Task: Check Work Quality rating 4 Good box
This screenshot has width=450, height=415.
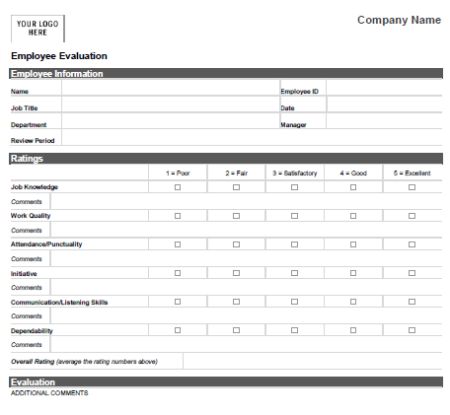Action: pyautogui.click(x=353, y=216)
